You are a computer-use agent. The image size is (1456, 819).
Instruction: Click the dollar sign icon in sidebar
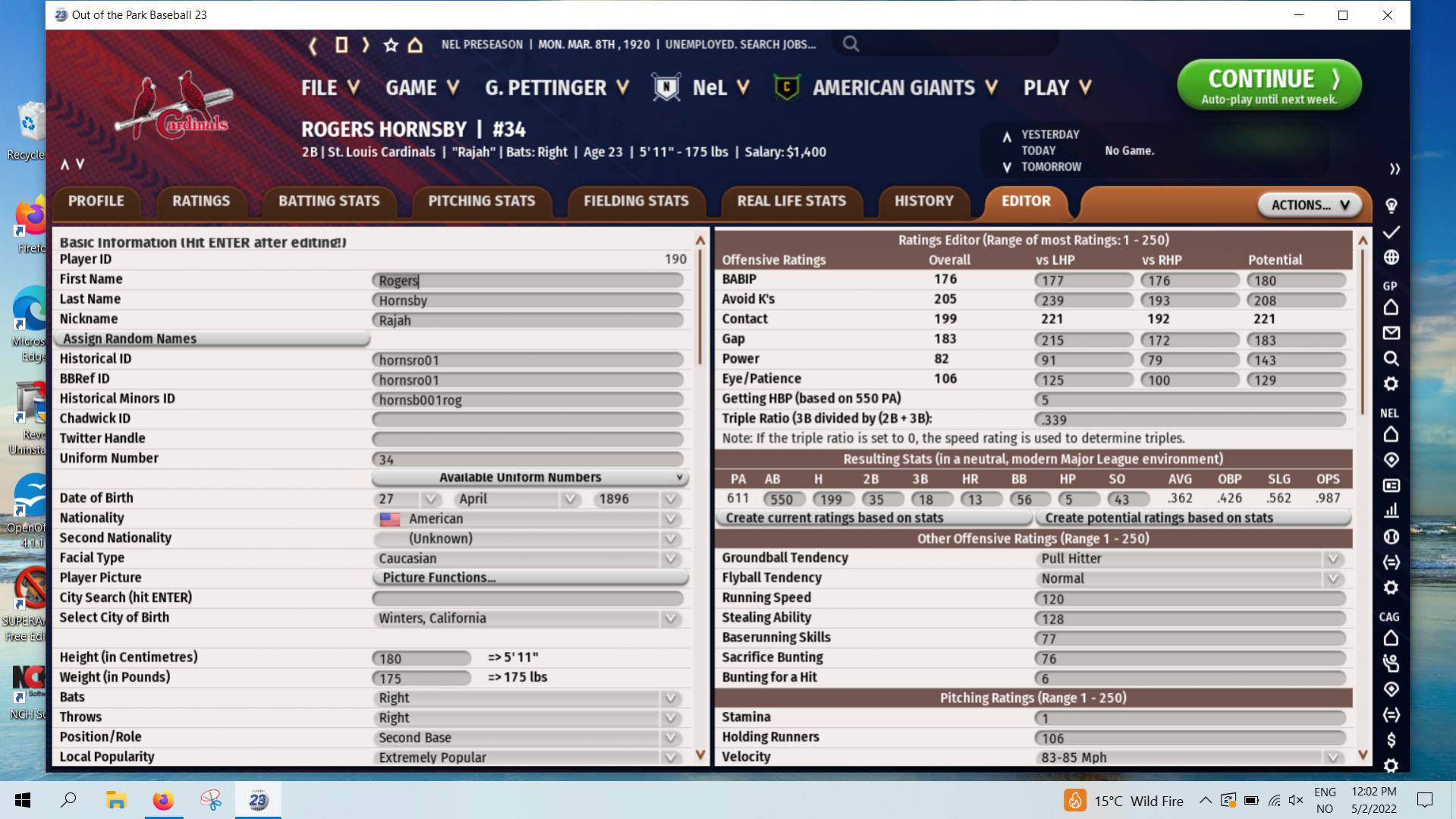[1391, 740]
